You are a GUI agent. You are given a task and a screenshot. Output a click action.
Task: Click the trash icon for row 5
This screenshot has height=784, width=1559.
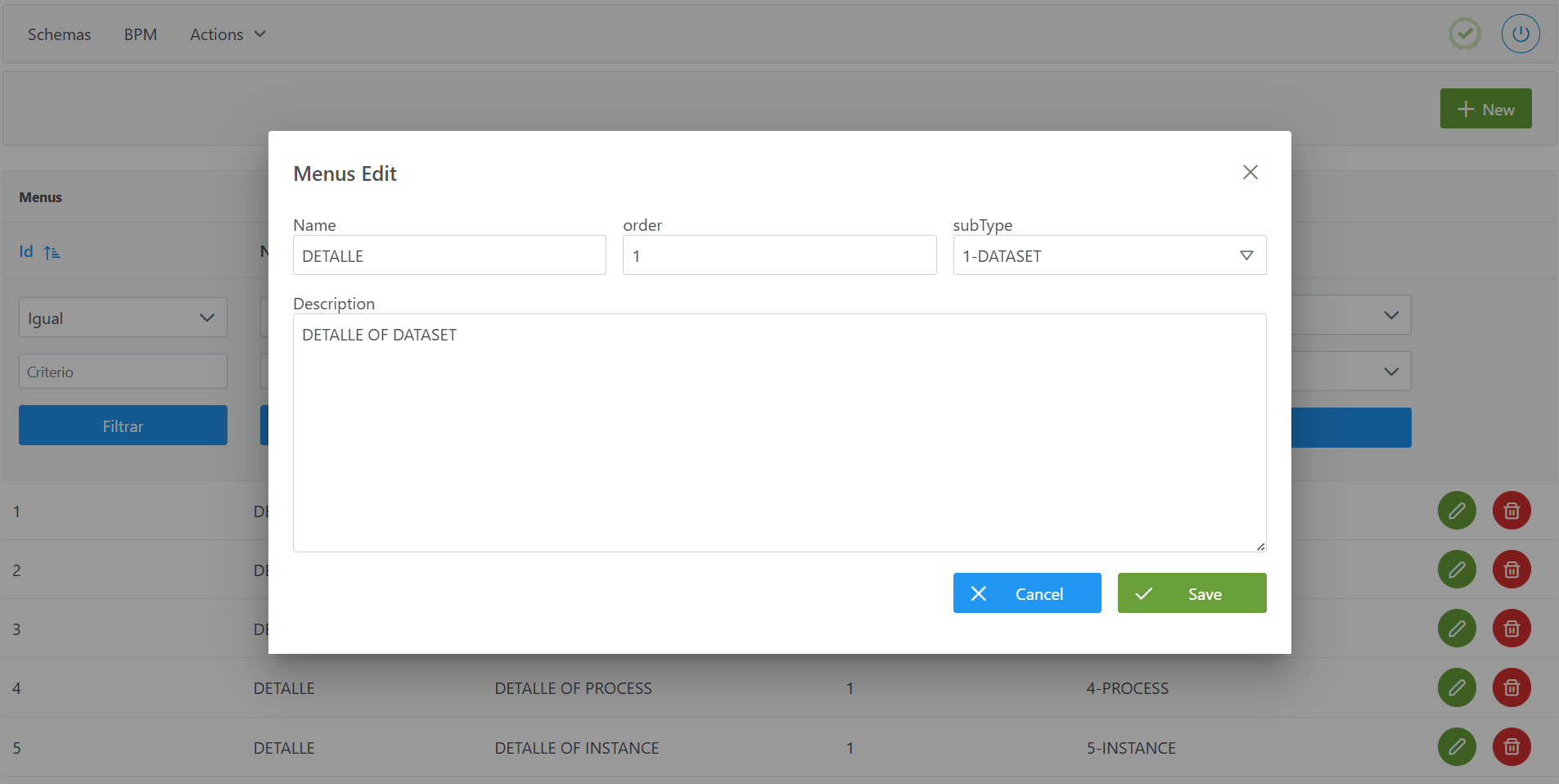point(1511,747)
